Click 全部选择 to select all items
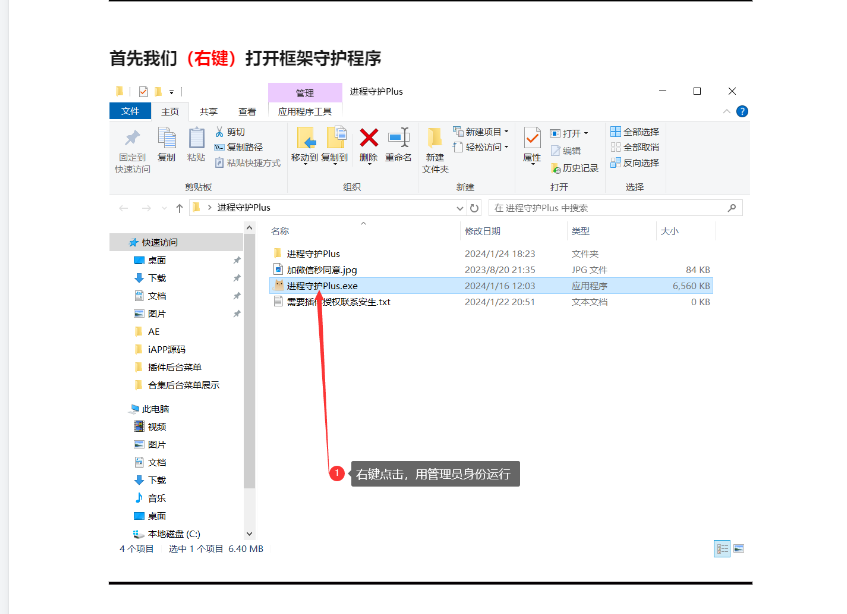 click(x=638, y=132)
